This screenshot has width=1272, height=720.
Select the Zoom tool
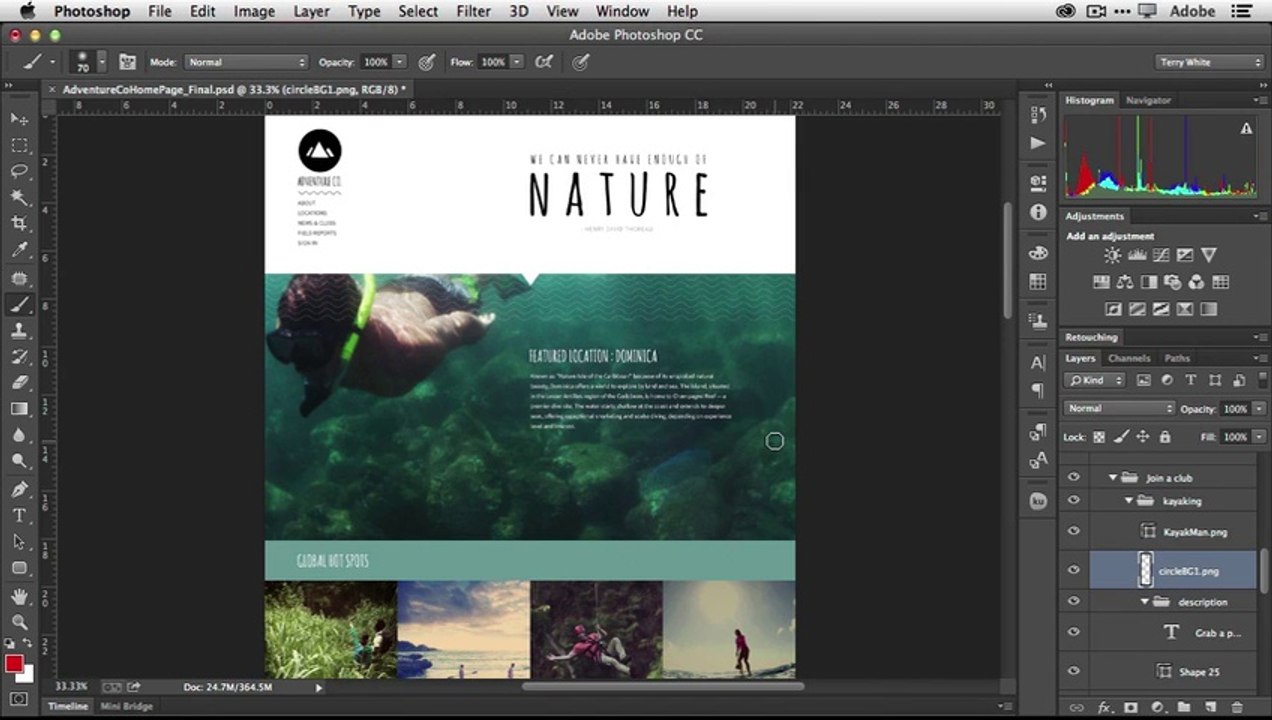click(19, 622)
